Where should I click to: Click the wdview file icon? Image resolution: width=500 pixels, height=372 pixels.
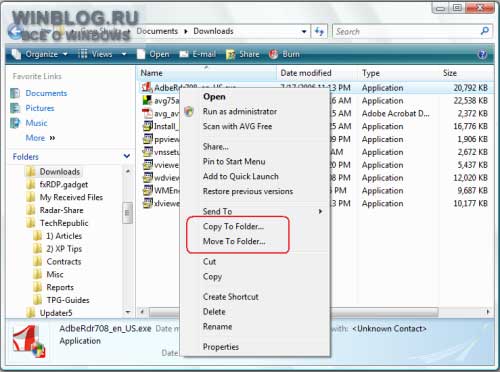point(147,177)
